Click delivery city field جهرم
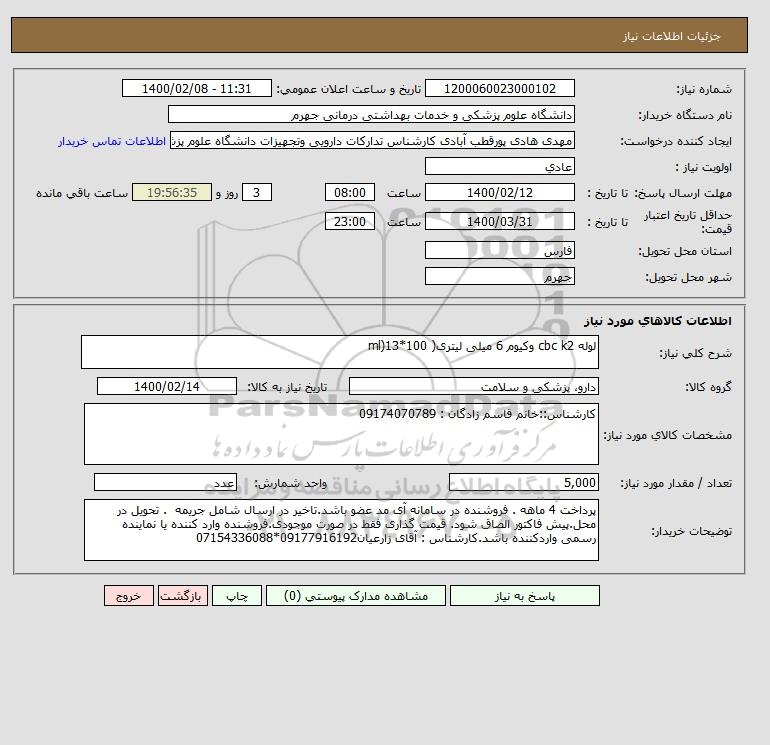 coord(499,276)
